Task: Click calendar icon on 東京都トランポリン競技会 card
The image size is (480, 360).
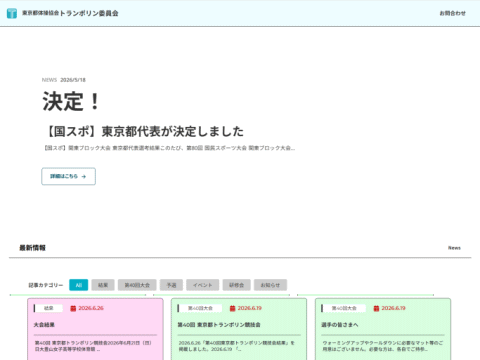Action: pos(233,308)
